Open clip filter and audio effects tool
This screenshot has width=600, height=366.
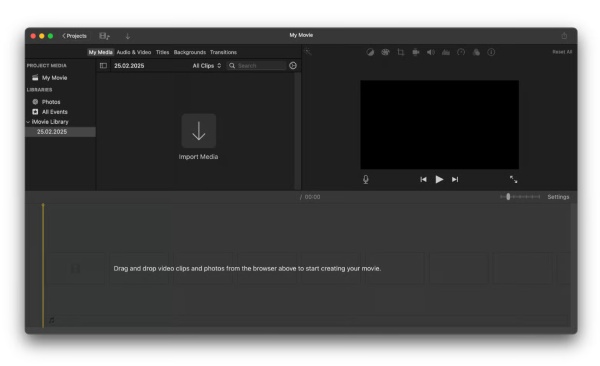pyautogui.click(x=476, y=52)
